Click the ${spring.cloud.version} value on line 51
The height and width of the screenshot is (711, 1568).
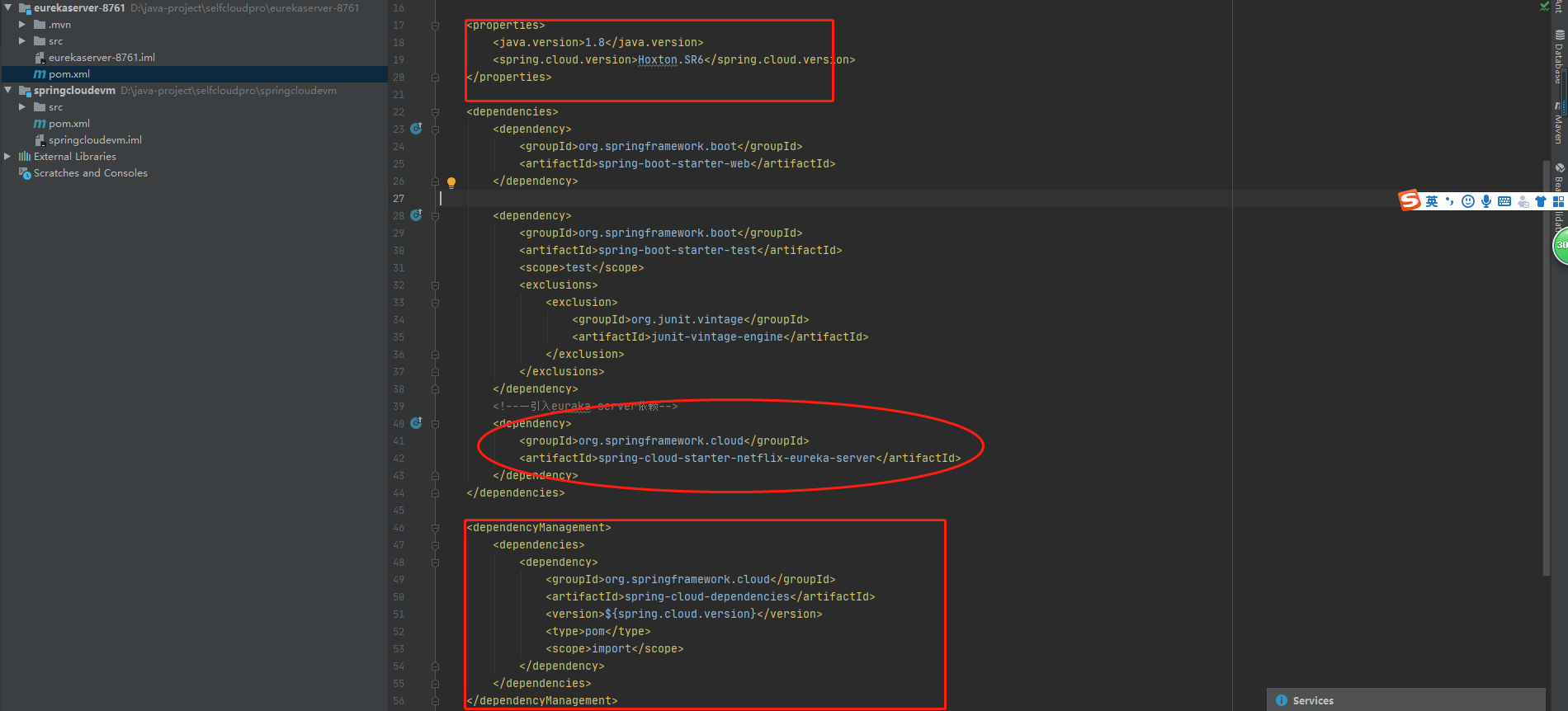(x=681, y=614)
